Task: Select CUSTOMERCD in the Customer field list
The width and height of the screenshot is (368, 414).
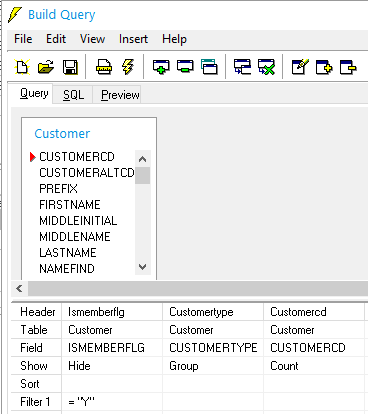Action: (77, 157)
